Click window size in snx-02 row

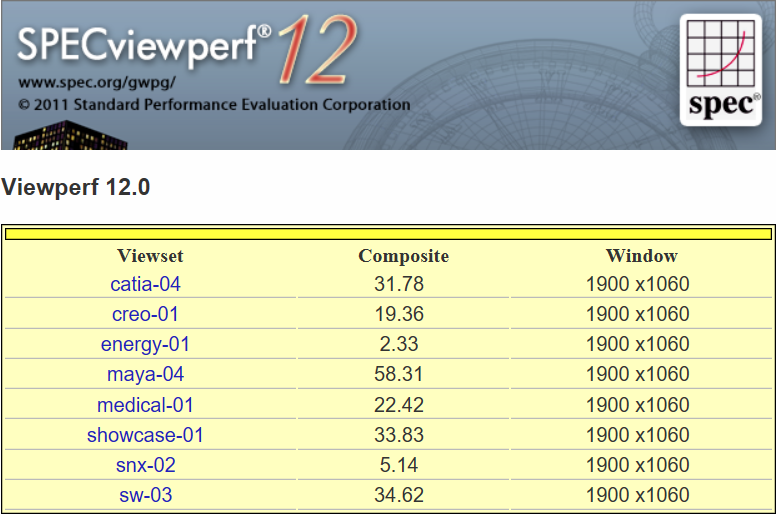(638, 466)
